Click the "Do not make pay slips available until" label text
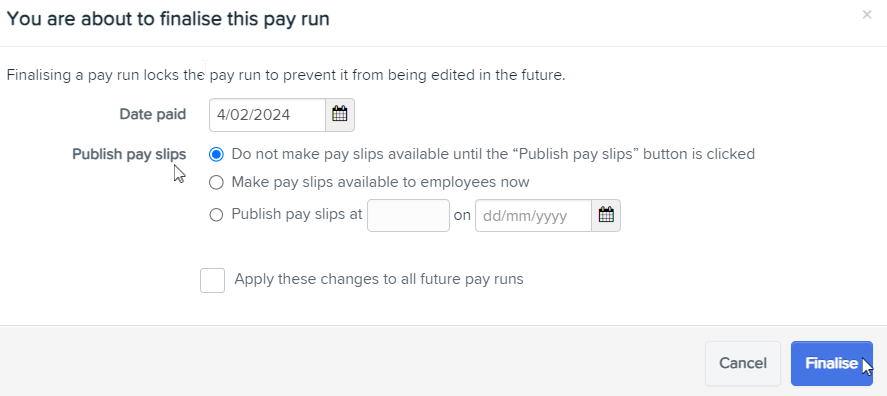The height and width of the screenshot is (396, 887). pos(493,154)
